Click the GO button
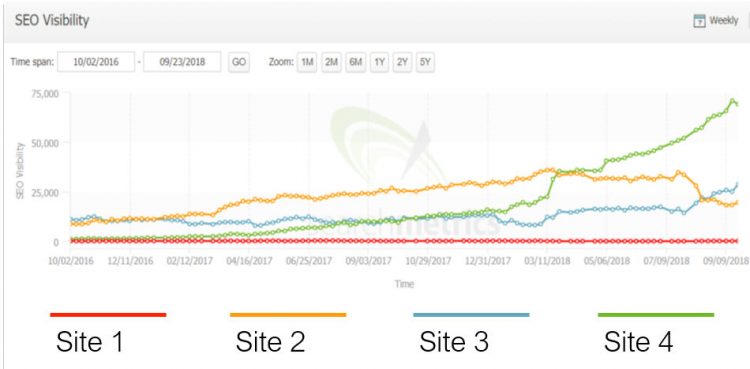The width and height of the screenshot is (750, 369). click(x=238, y=62)
